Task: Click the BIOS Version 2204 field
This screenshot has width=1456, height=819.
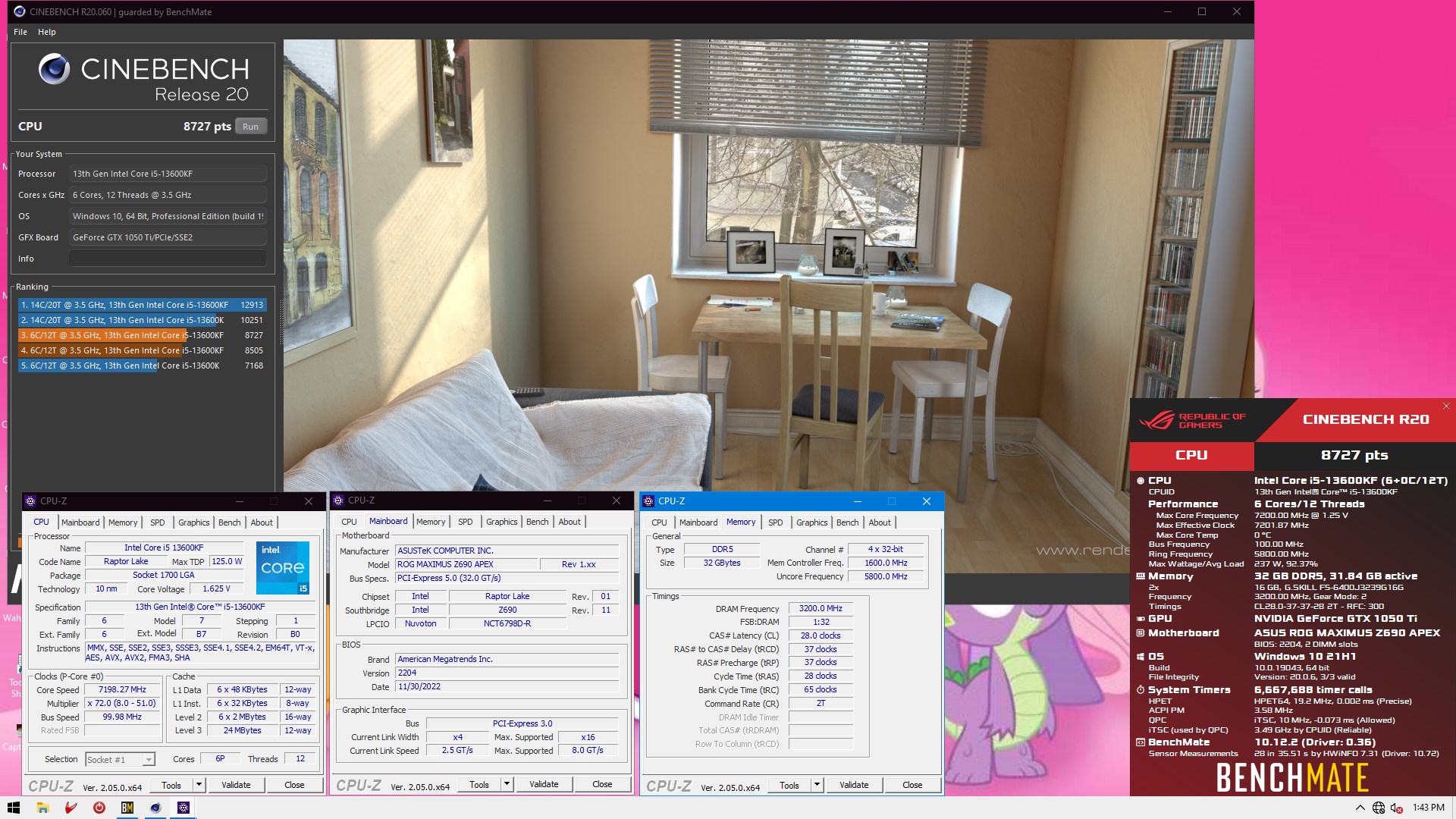Action: [x=507, y=673]
